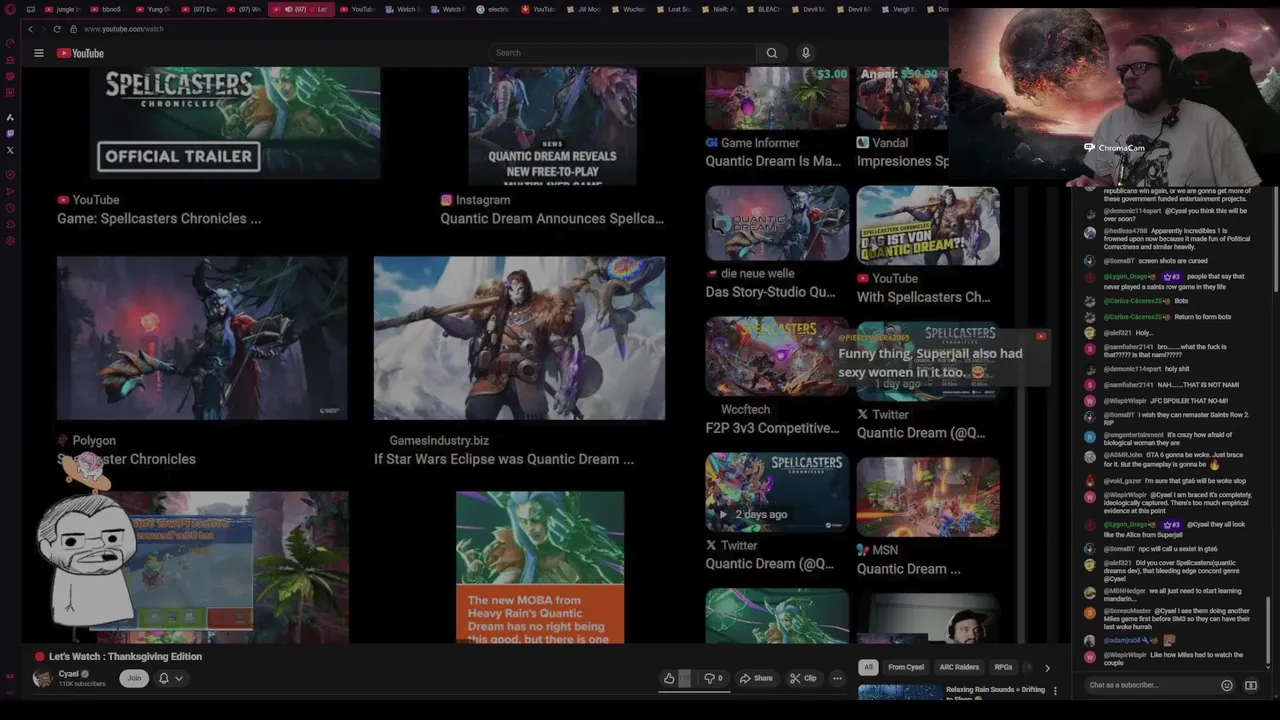Open Game Informer 'Quantic Dream Is Ma...' result
Screen dimensions: 1280x720
pyautogui.click(x=773, y=161)
